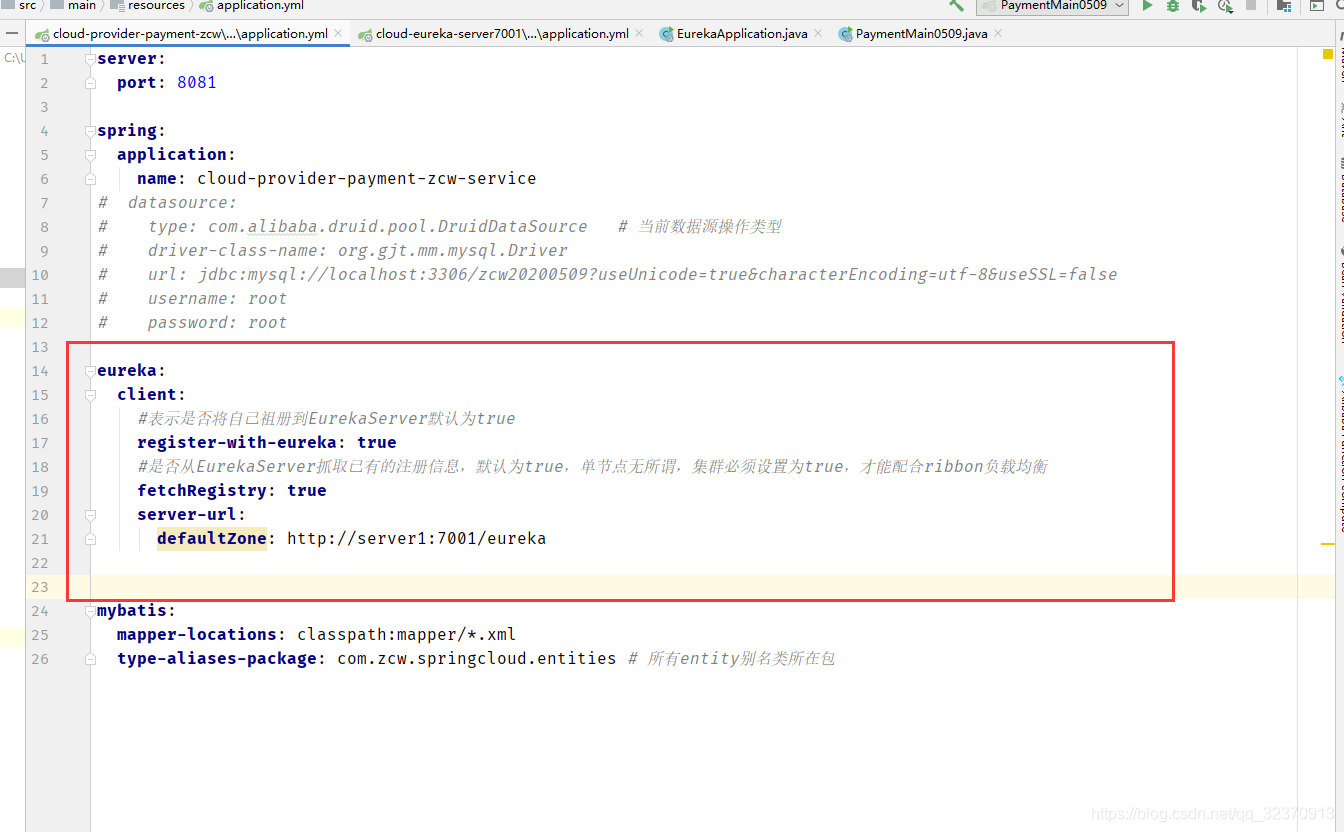Start debugging with the bug icon
The image size is (1344, 832).
[x=1173, y=5]
